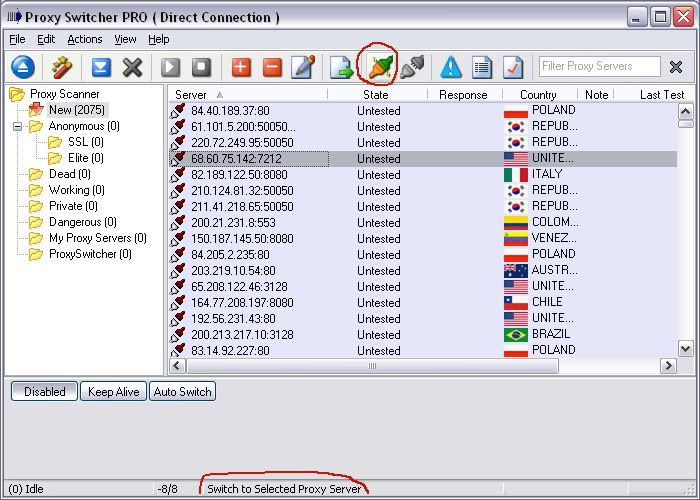
Task: Toggle the Disabled mode button
Action: pos(44,392)
